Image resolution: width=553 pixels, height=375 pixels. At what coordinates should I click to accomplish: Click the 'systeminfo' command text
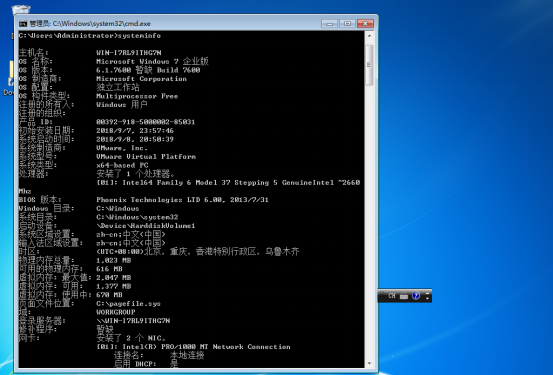[x=139, y=36]
